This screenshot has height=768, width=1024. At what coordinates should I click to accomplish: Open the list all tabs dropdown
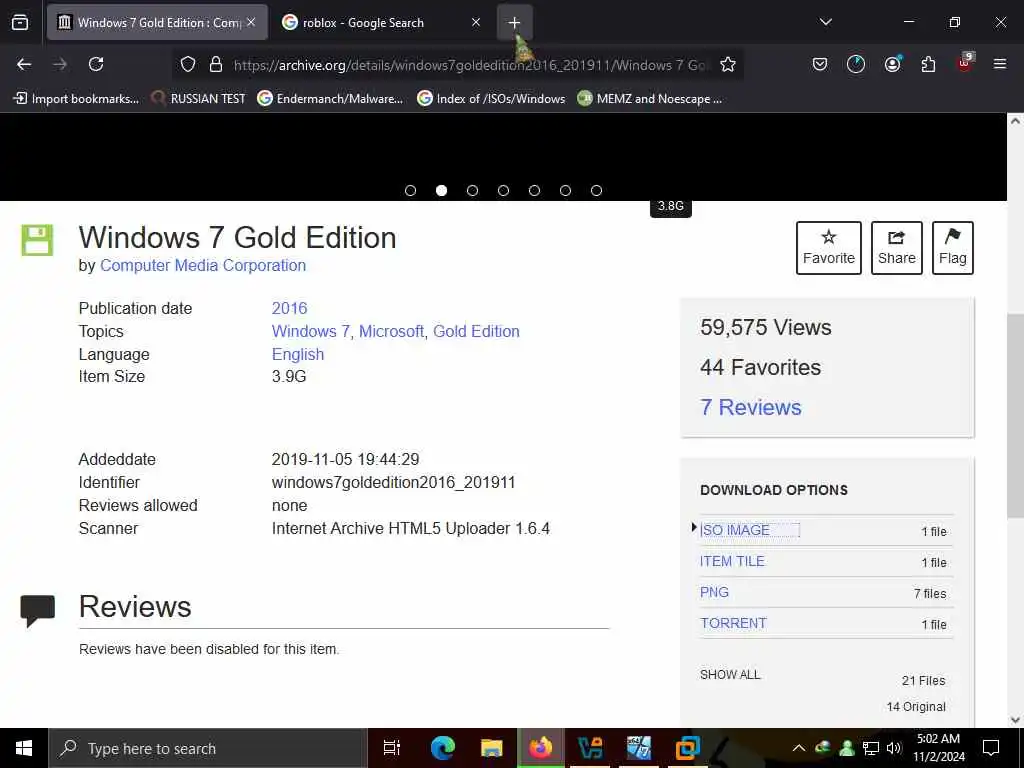(825, 22)
